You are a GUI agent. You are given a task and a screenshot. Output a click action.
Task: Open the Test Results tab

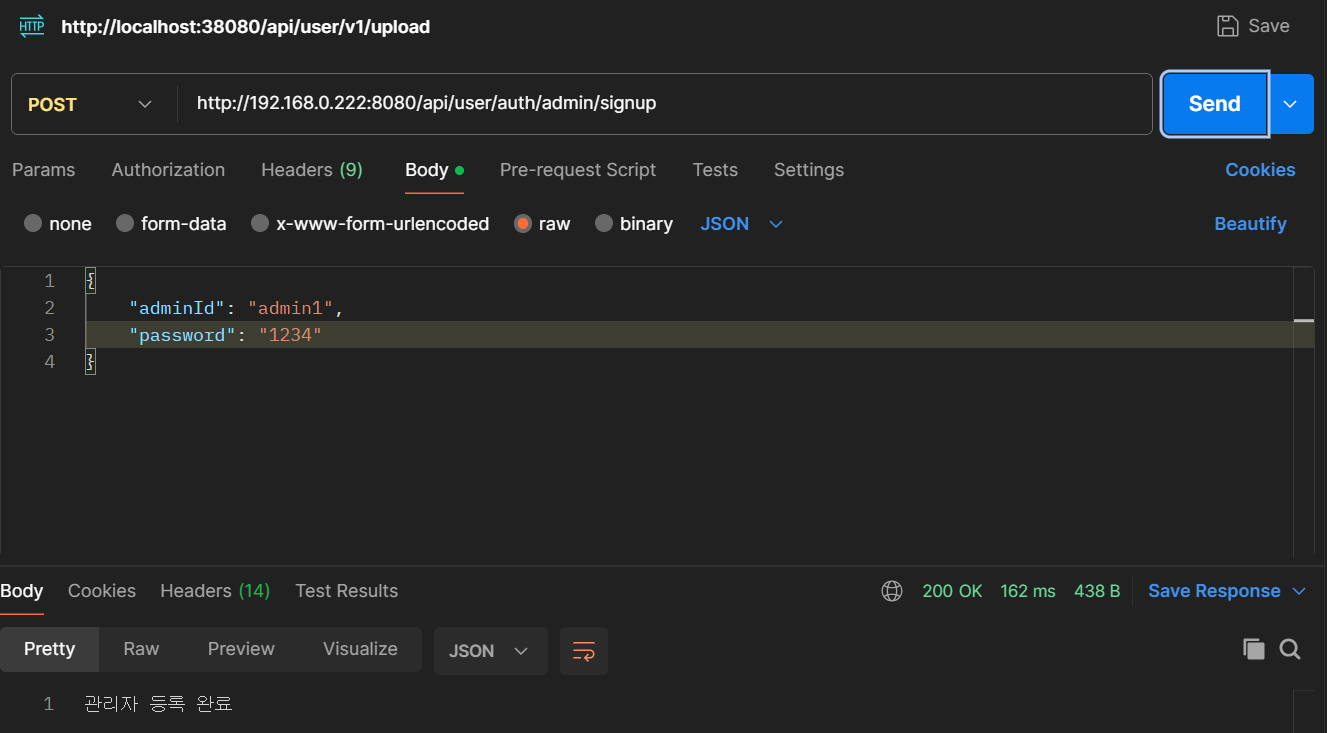coord(346,591)
